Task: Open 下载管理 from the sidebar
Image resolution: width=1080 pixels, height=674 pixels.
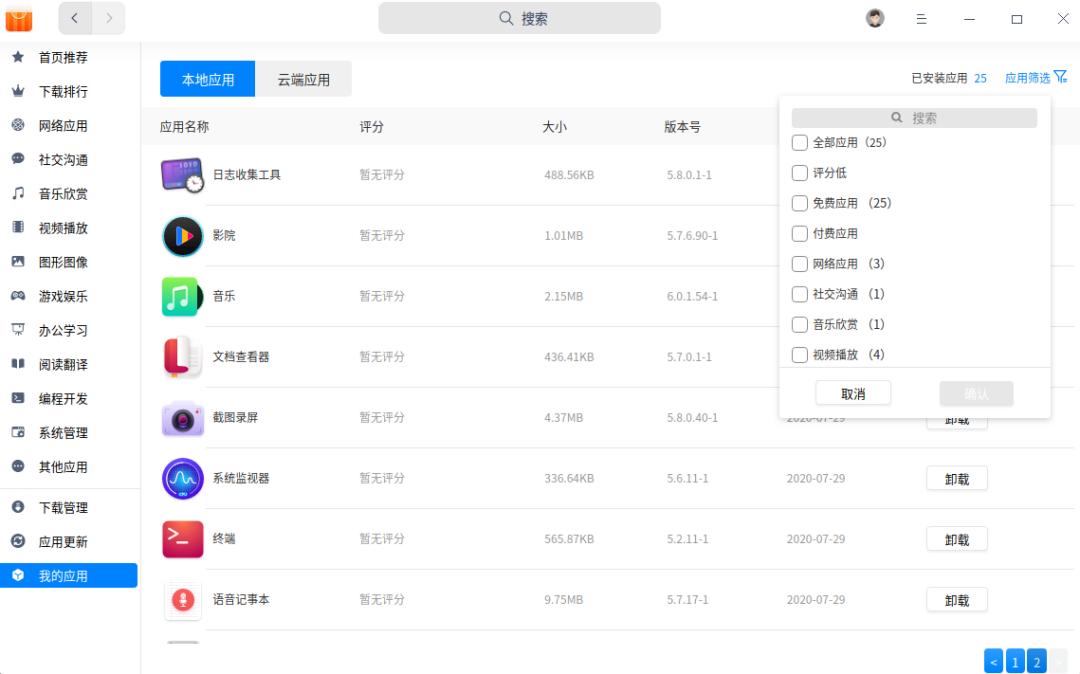Action: 69,507
